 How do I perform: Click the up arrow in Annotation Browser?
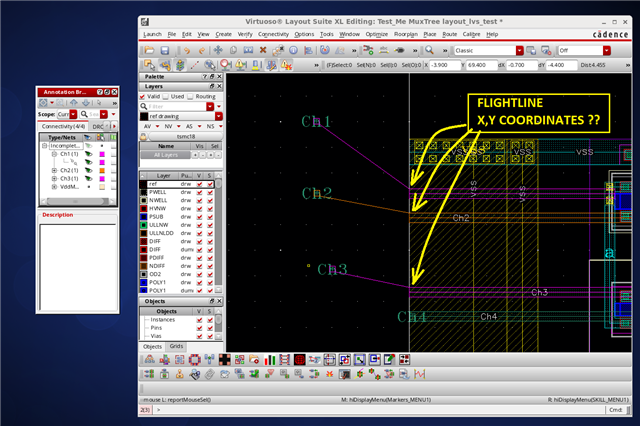[73, 103]
